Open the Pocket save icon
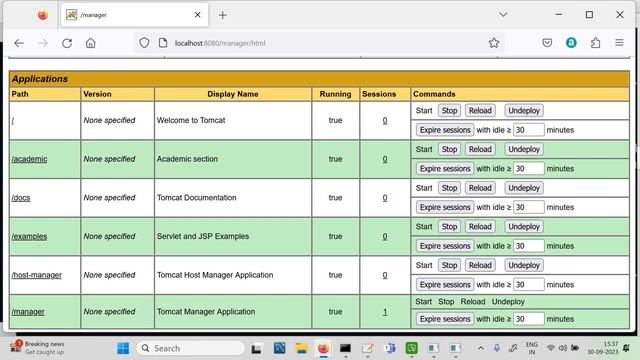640x360 pixels. click(x=547, y=43)
